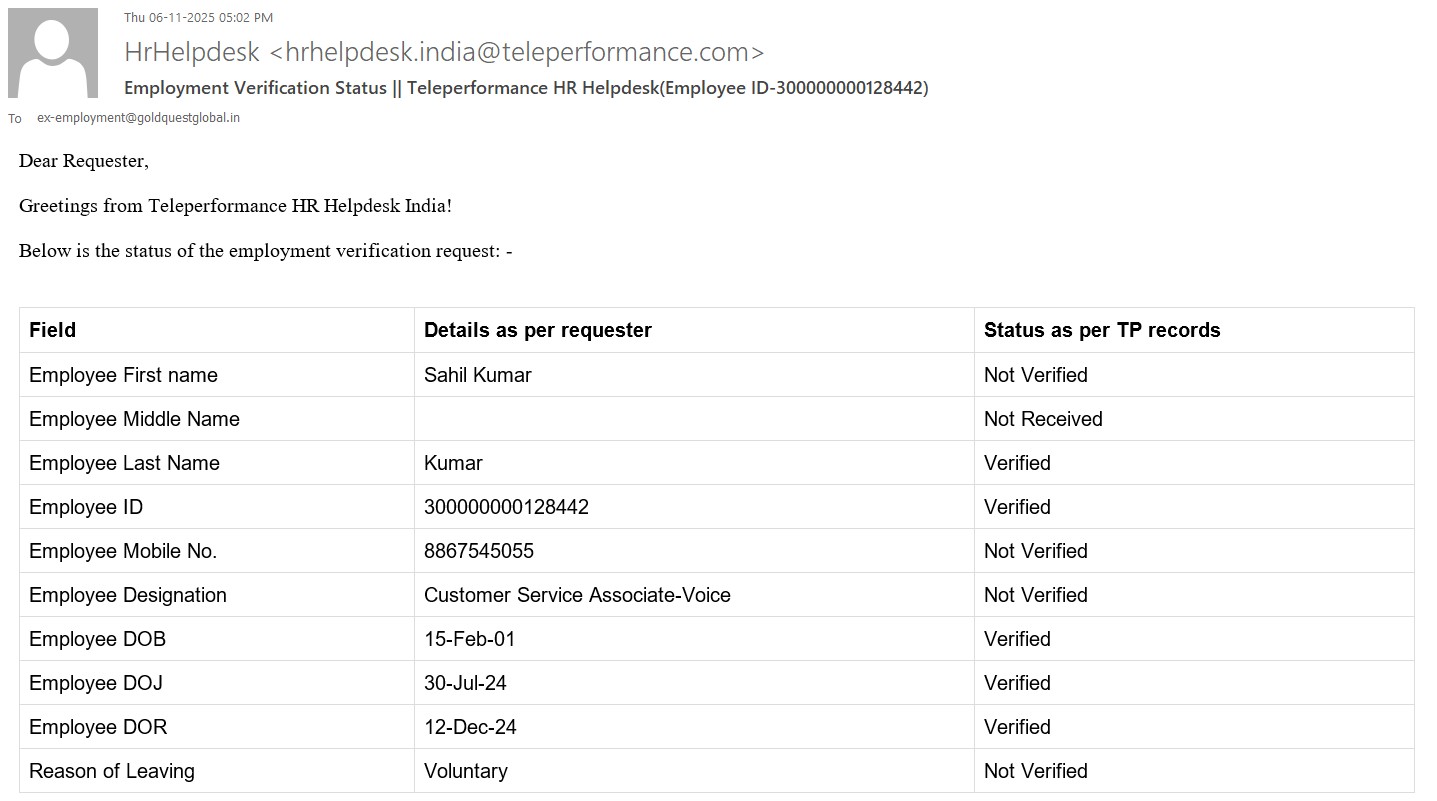Click the 'Details as per requester' header
Image resolution: width=1437 pixels, height=801 pixels.
pos(538,330)
